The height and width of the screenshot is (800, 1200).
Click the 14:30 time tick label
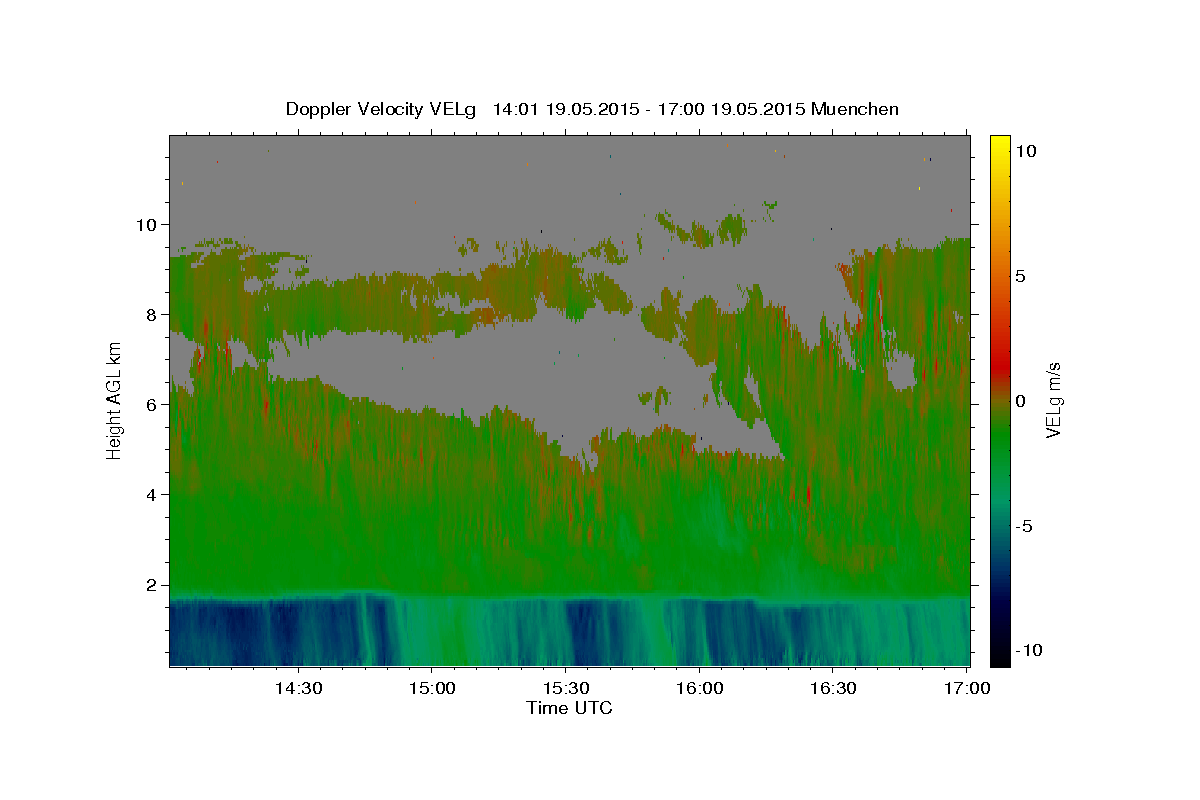[298, 688]
